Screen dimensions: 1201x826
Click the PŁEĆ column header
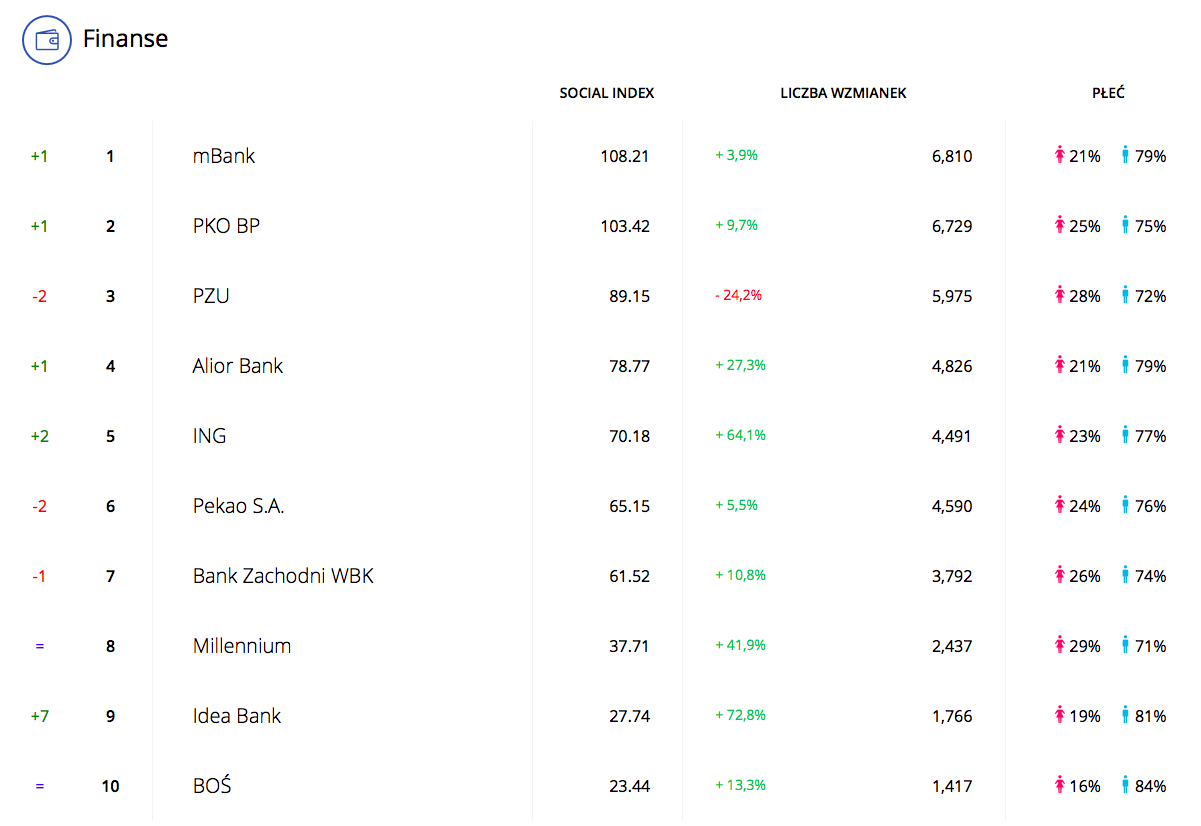[x=1108, y=93]
